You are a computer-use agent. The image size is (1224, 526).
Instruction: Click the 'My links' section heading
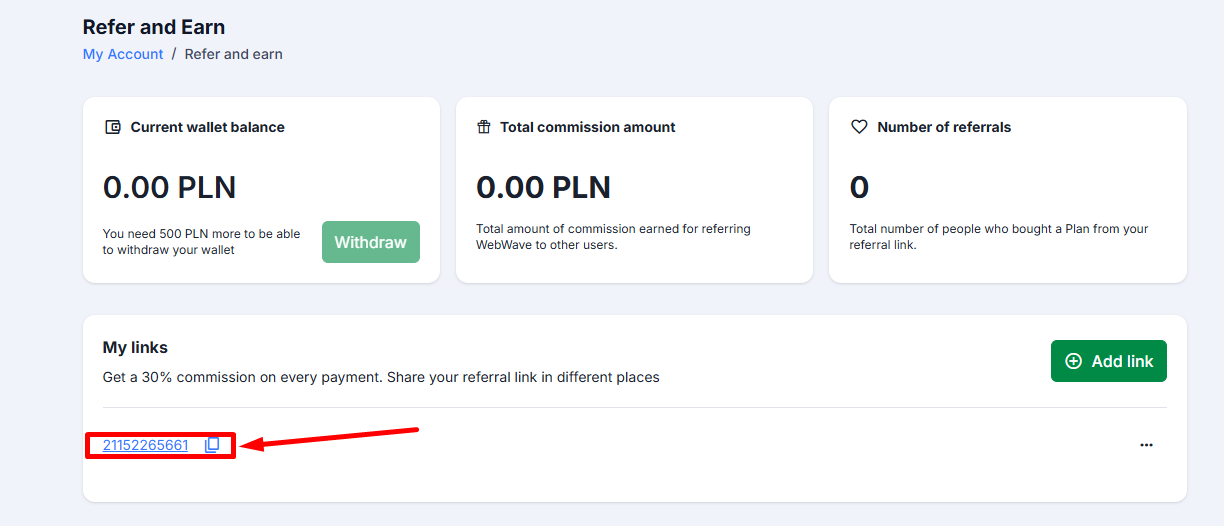pyautogui.click(x=135, y=347)
